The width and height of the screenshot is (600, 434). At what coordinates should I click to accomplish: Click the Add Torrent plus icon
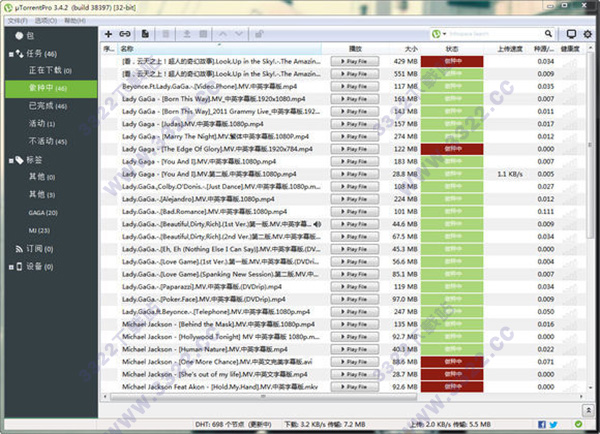click(x=108, y=34)
